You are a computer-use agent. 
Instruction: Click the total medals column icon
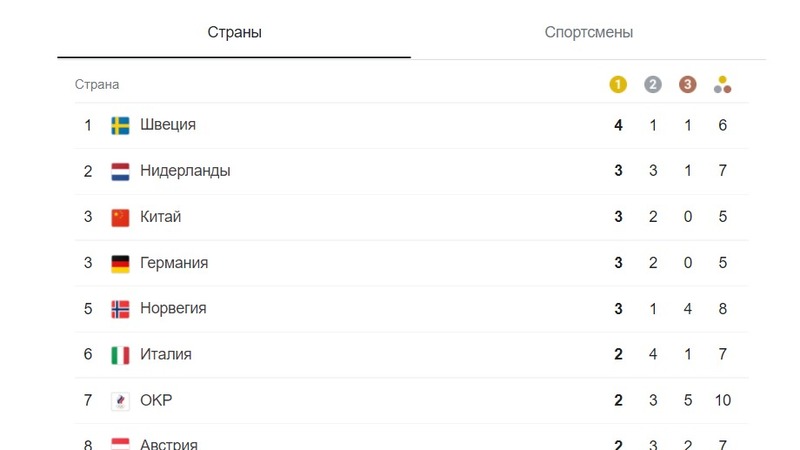(722, 85)
